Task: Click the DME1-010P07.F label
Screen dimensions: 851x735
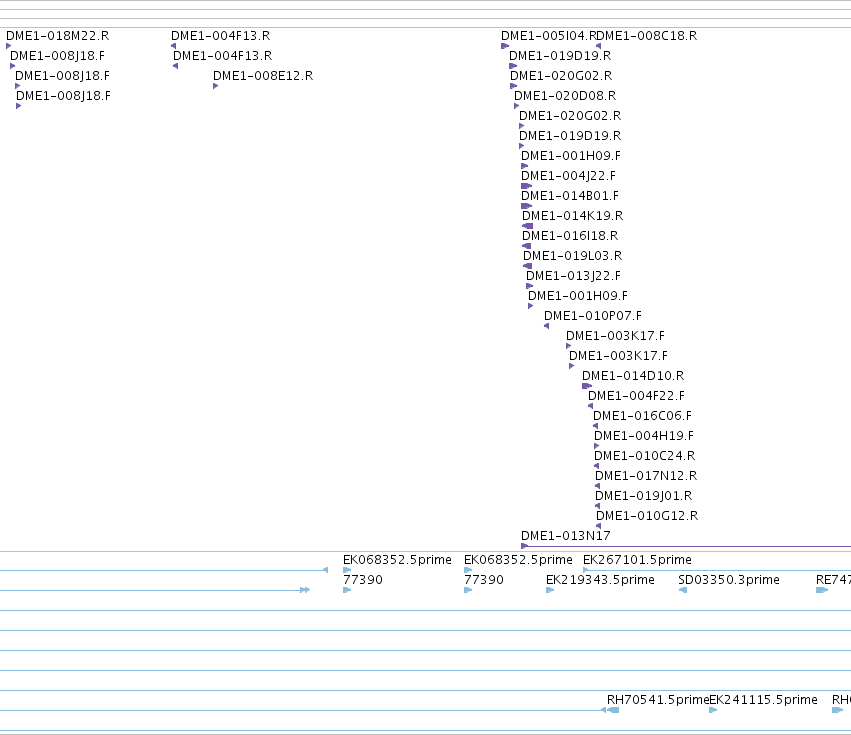Action: 593,316
